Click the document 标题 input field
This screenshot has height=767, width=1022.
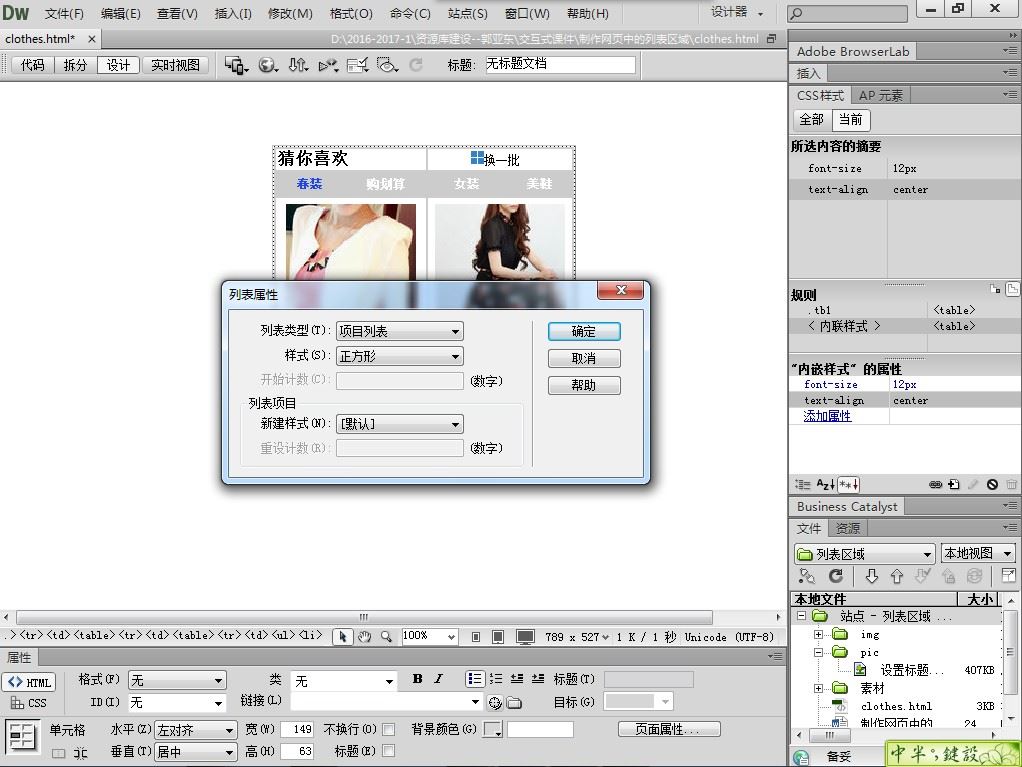coord(561,64)
